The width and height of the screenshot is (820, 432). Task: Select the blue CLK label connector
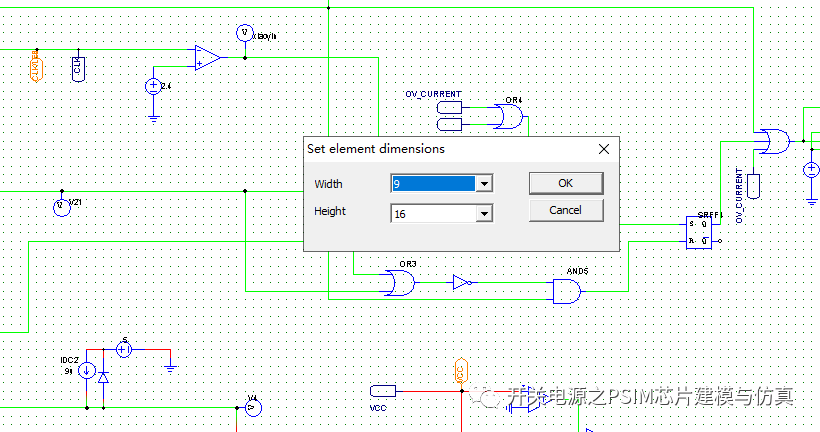click(x=78, y=69)
